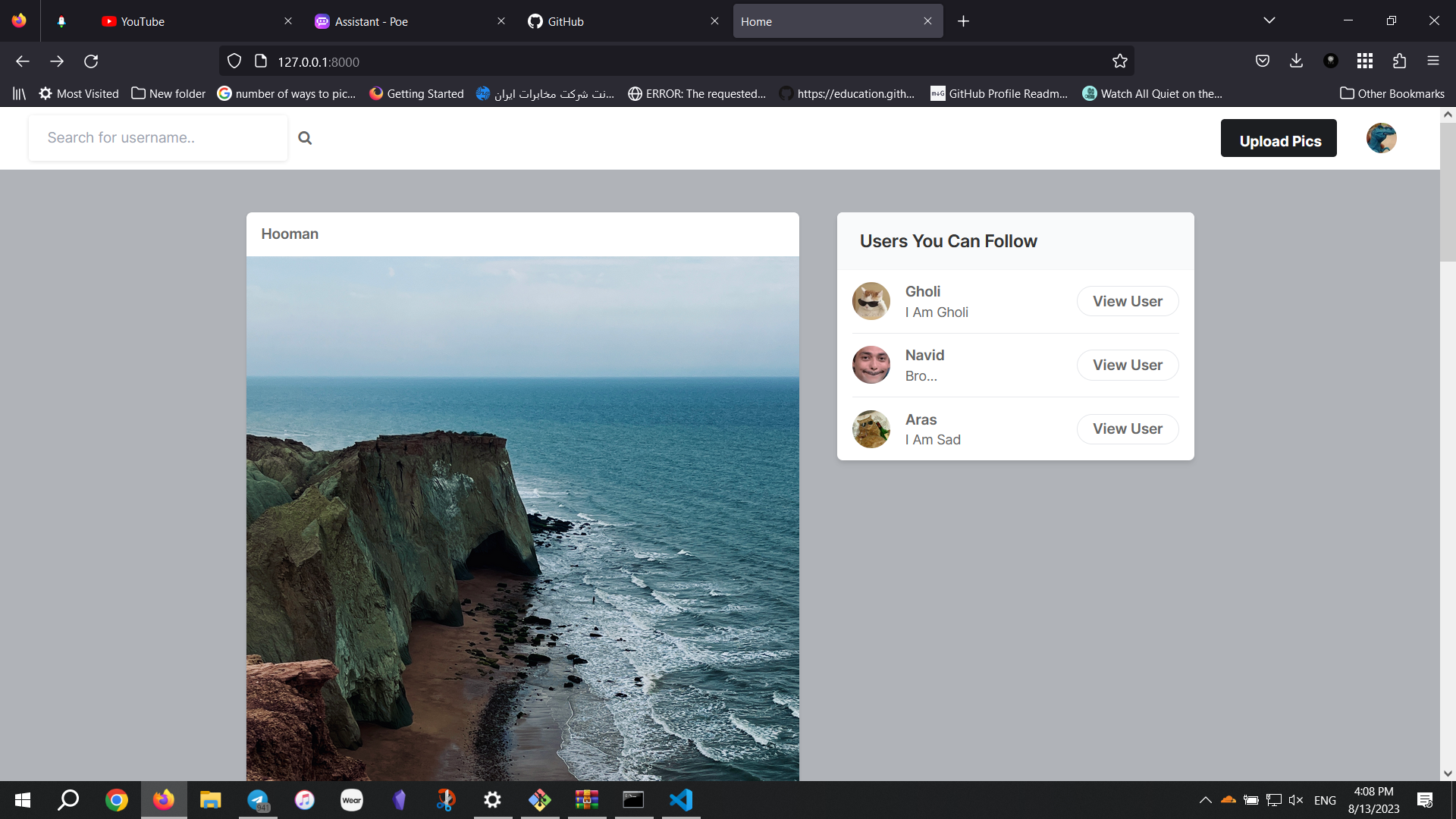Click the extensions puzzle icon in toolbar

click(x=1399, y=61)
